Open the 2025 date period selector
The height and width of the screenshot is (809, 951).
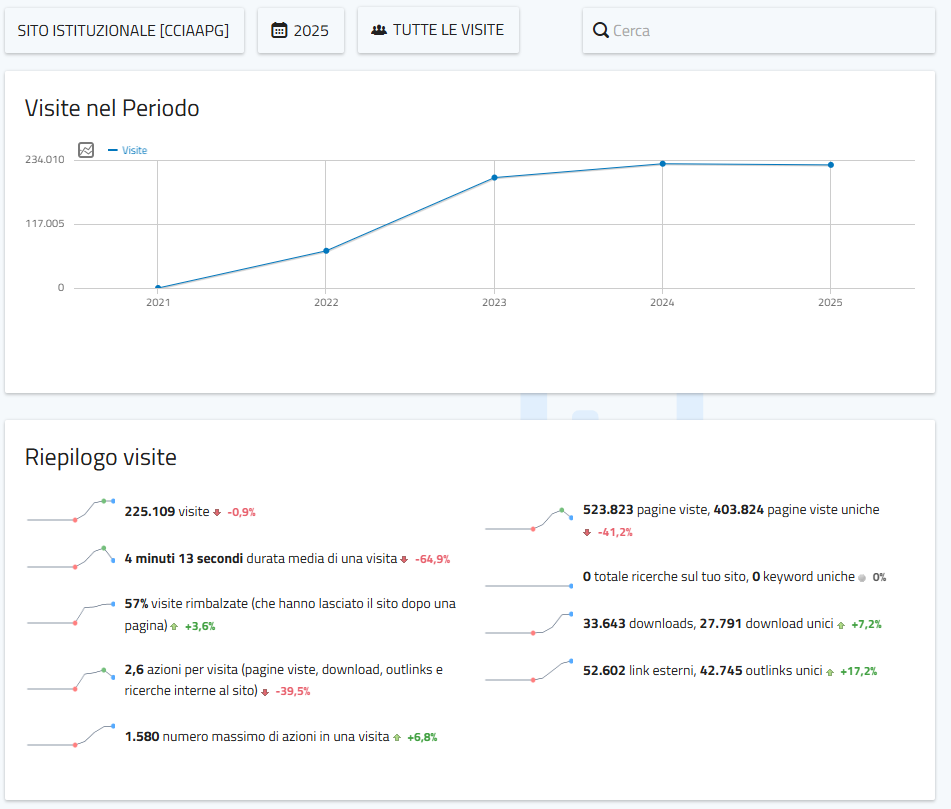click(x=301, y=31)
